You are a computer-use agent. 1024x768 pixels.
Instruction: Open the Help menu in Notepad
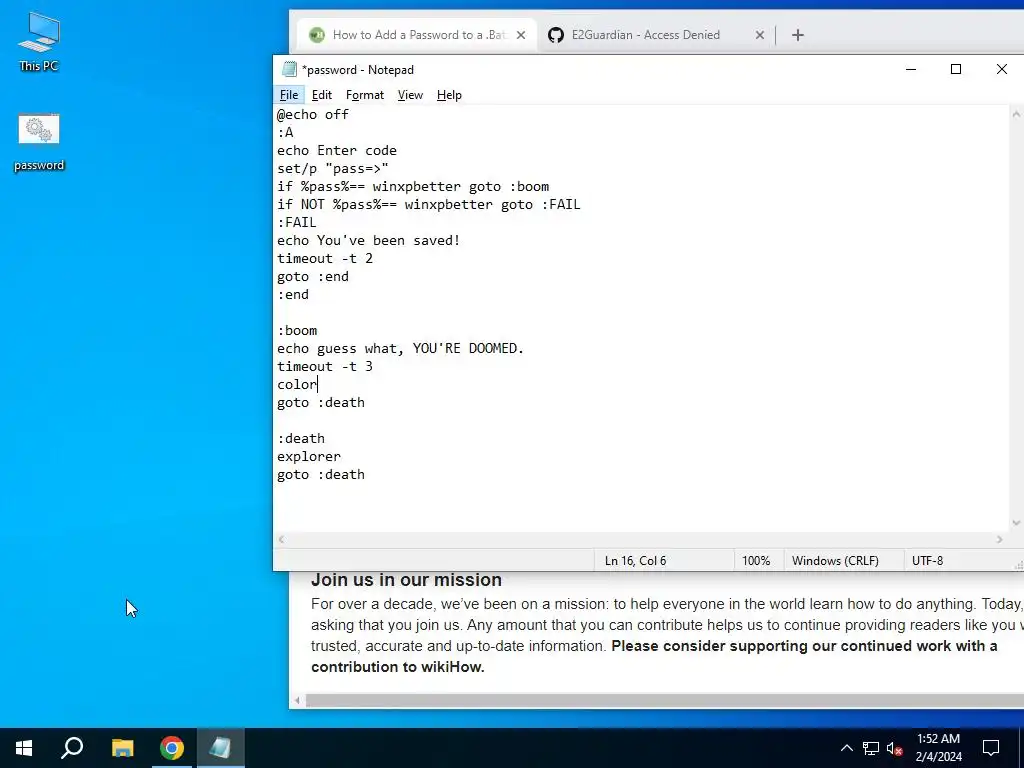tap(449, 95)
